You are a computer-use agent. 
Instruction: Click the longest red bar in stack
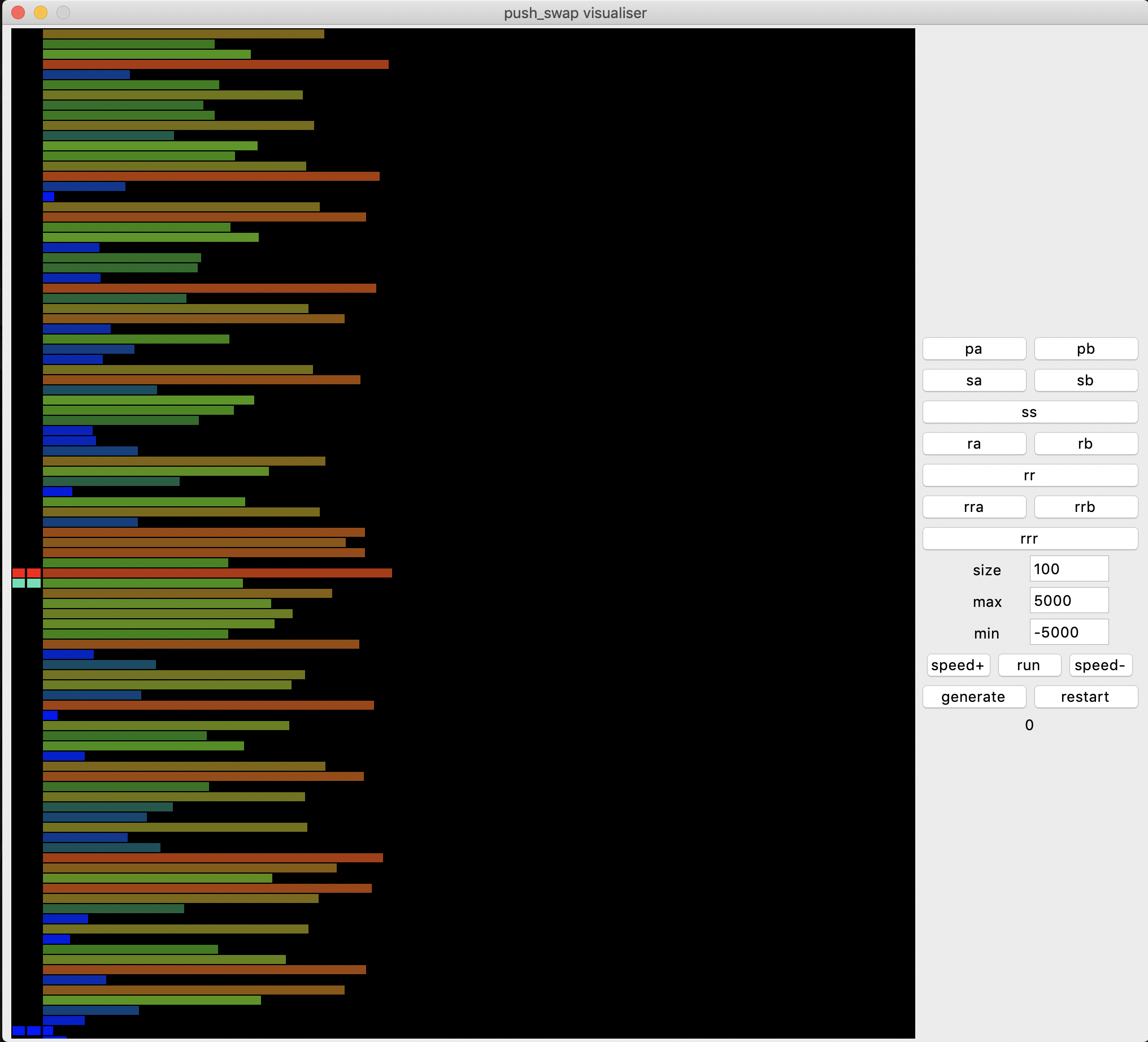(216, 573)
